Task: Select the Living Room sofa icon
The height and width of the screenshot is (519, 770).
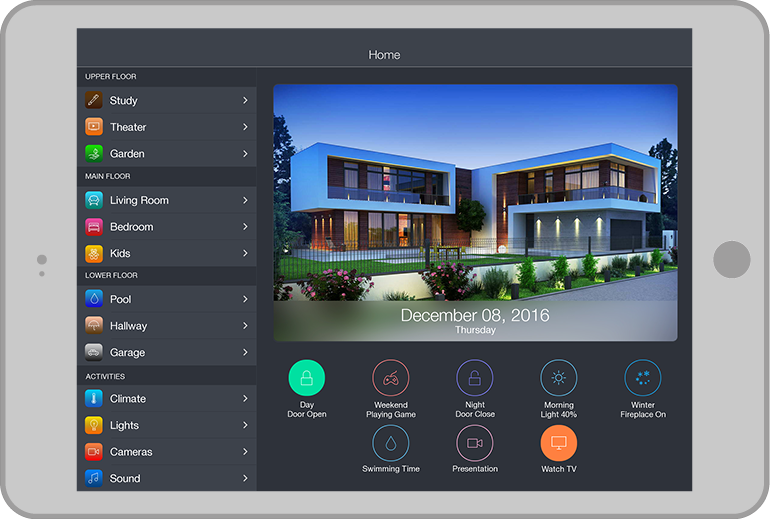Action: click(x=93, y=200)
